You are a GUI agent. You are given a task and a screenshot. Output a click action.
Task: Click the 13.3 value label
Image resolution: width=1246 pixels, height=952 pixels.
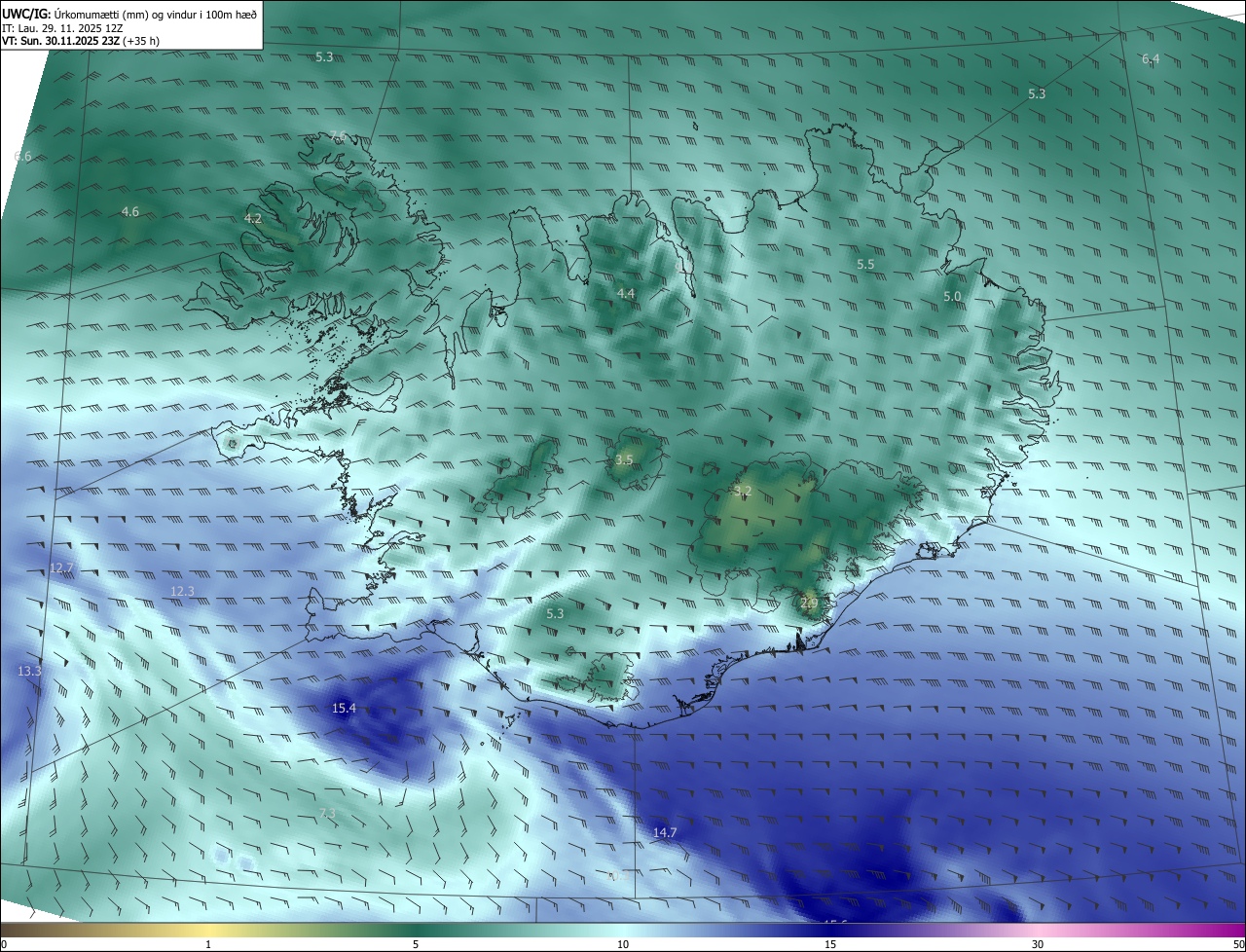pyautogui.click(x=29, y=672)
